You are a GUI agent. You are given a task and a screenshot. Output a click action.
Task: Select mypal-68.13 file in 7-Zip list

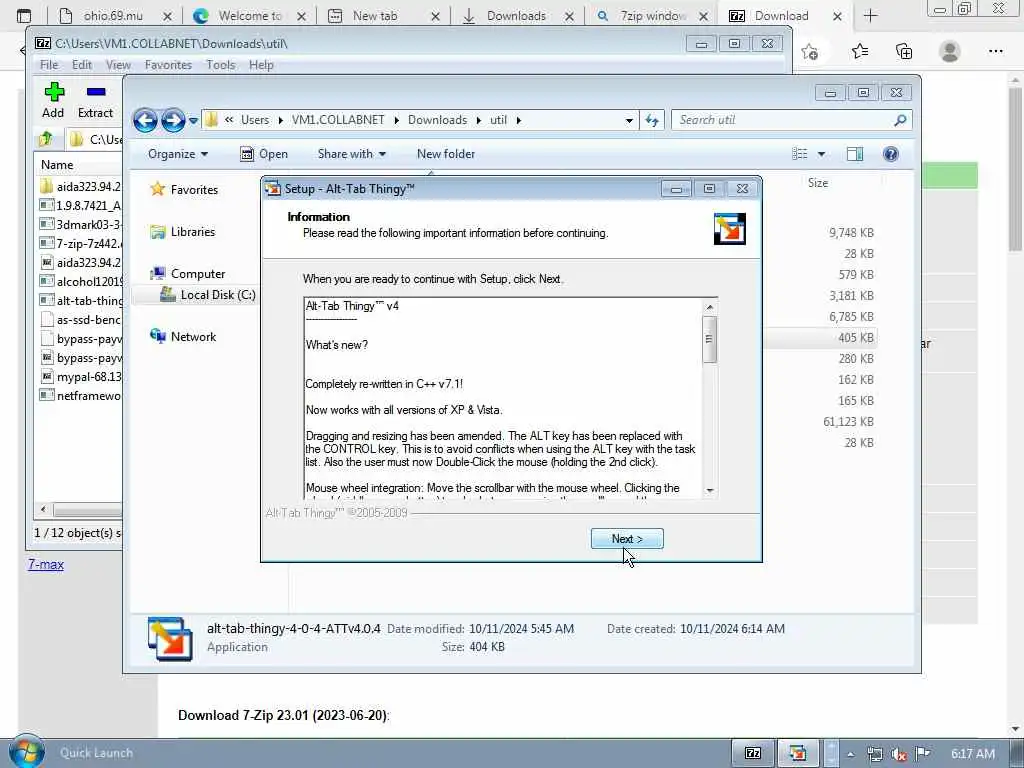[80, 377]
